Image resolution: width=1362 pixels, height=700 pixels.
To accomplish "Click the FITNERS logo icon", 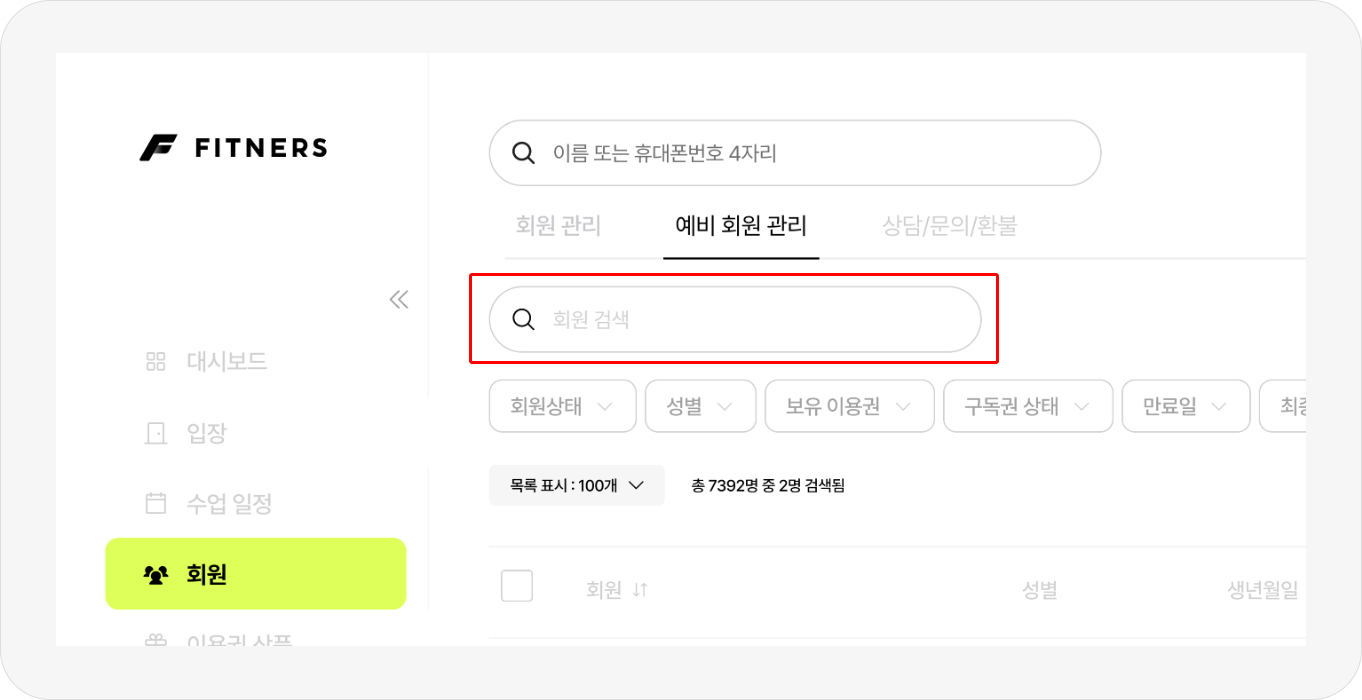I will pos(158,148).
